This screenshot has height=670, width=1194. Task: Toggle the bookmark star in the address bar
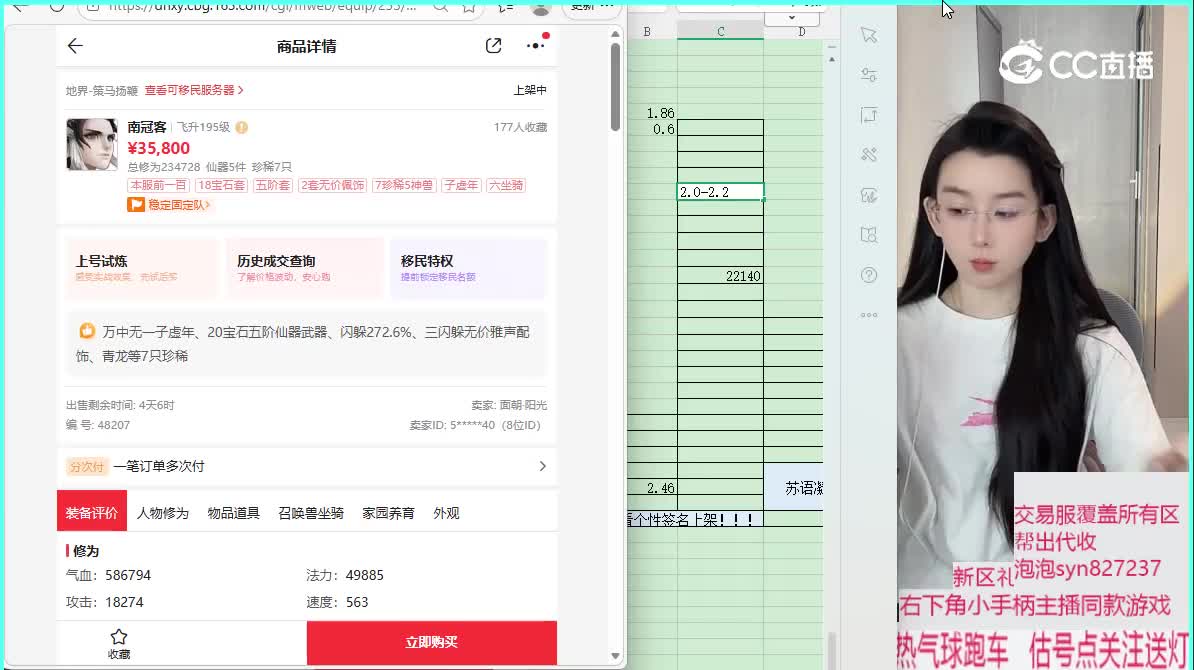coord(467,8)
